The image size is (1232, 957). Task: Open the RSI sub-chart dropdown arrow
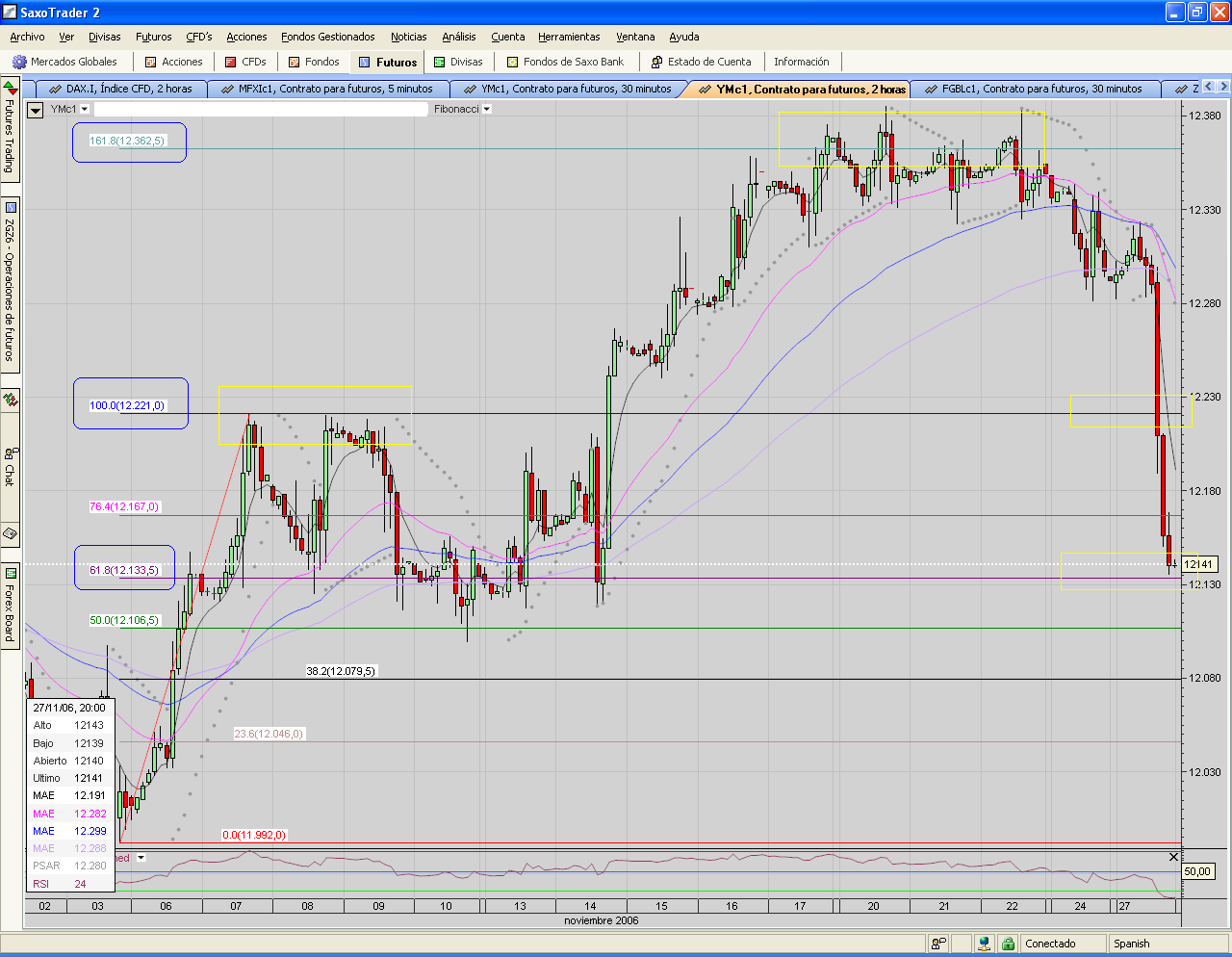(141, 858)
